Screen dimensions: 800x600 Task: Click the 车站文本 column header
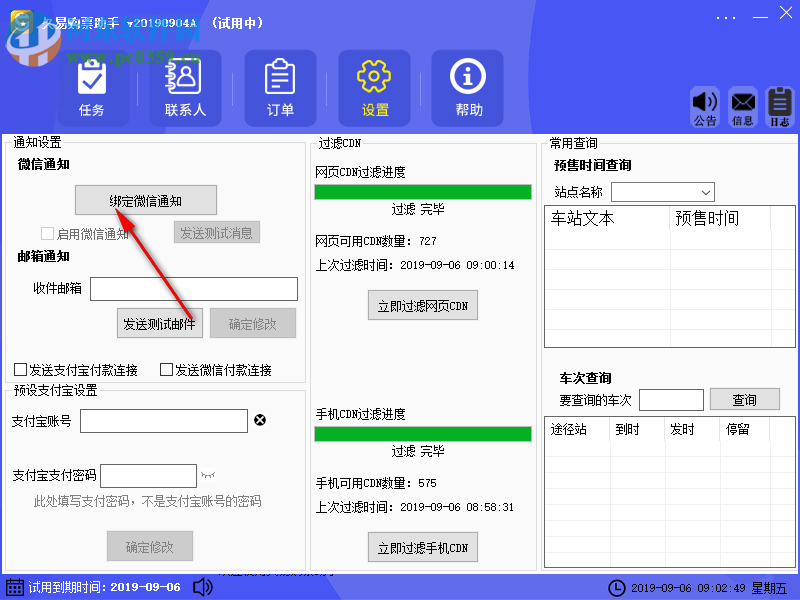pyautogui.click(x=607, y=218)
